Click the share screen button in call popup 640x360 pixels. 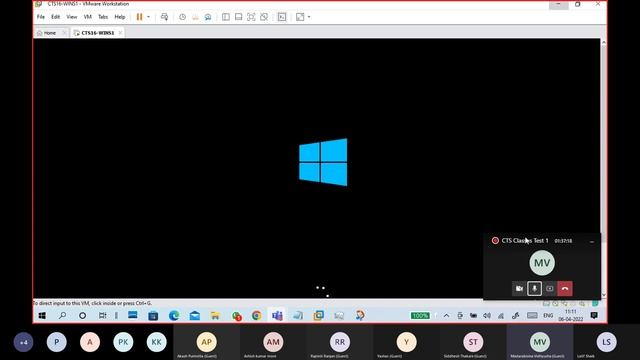tap(550, 289)
